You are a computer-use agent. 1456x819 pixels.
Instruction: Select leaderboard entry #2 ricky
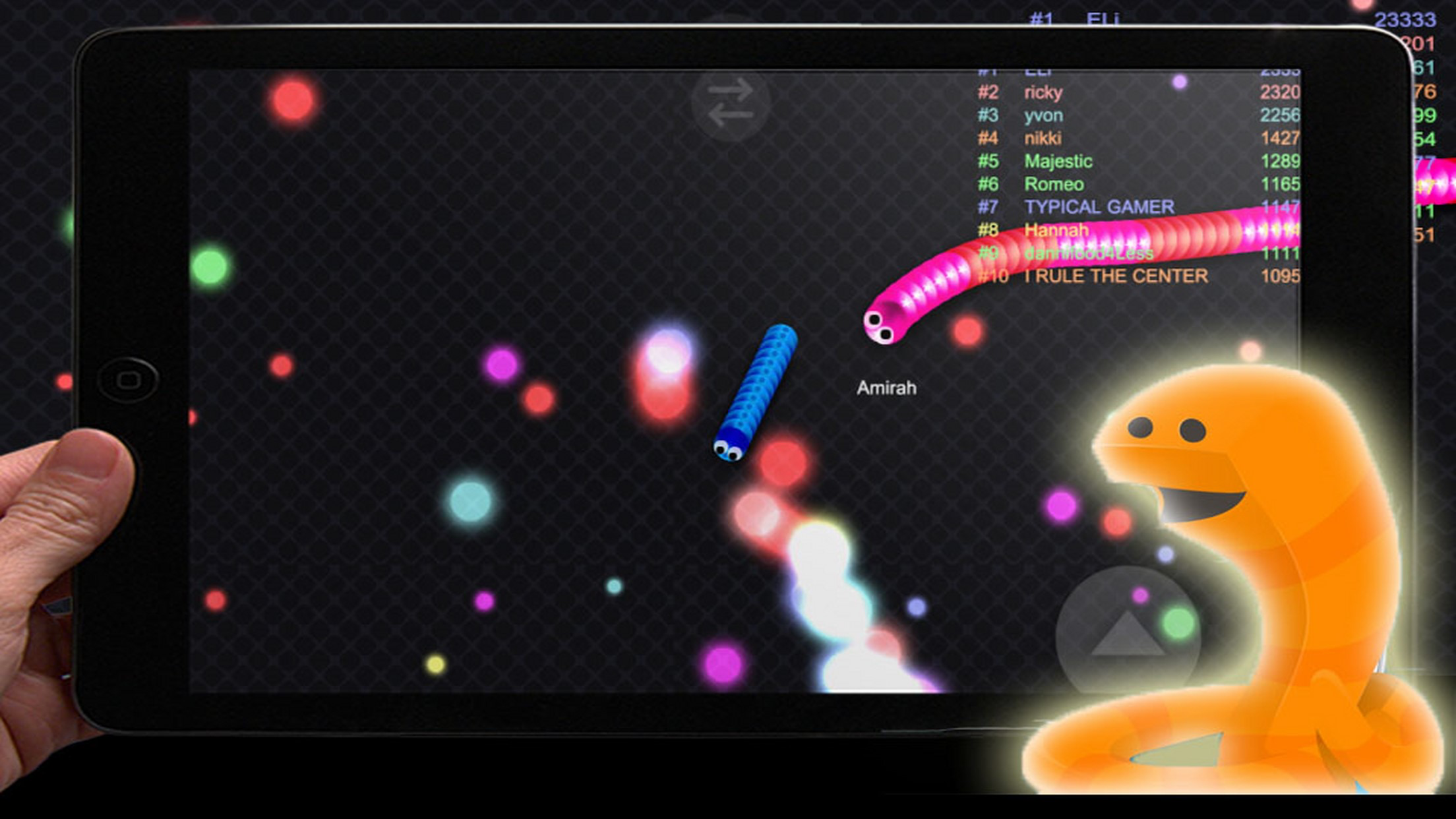[1138, 92]
